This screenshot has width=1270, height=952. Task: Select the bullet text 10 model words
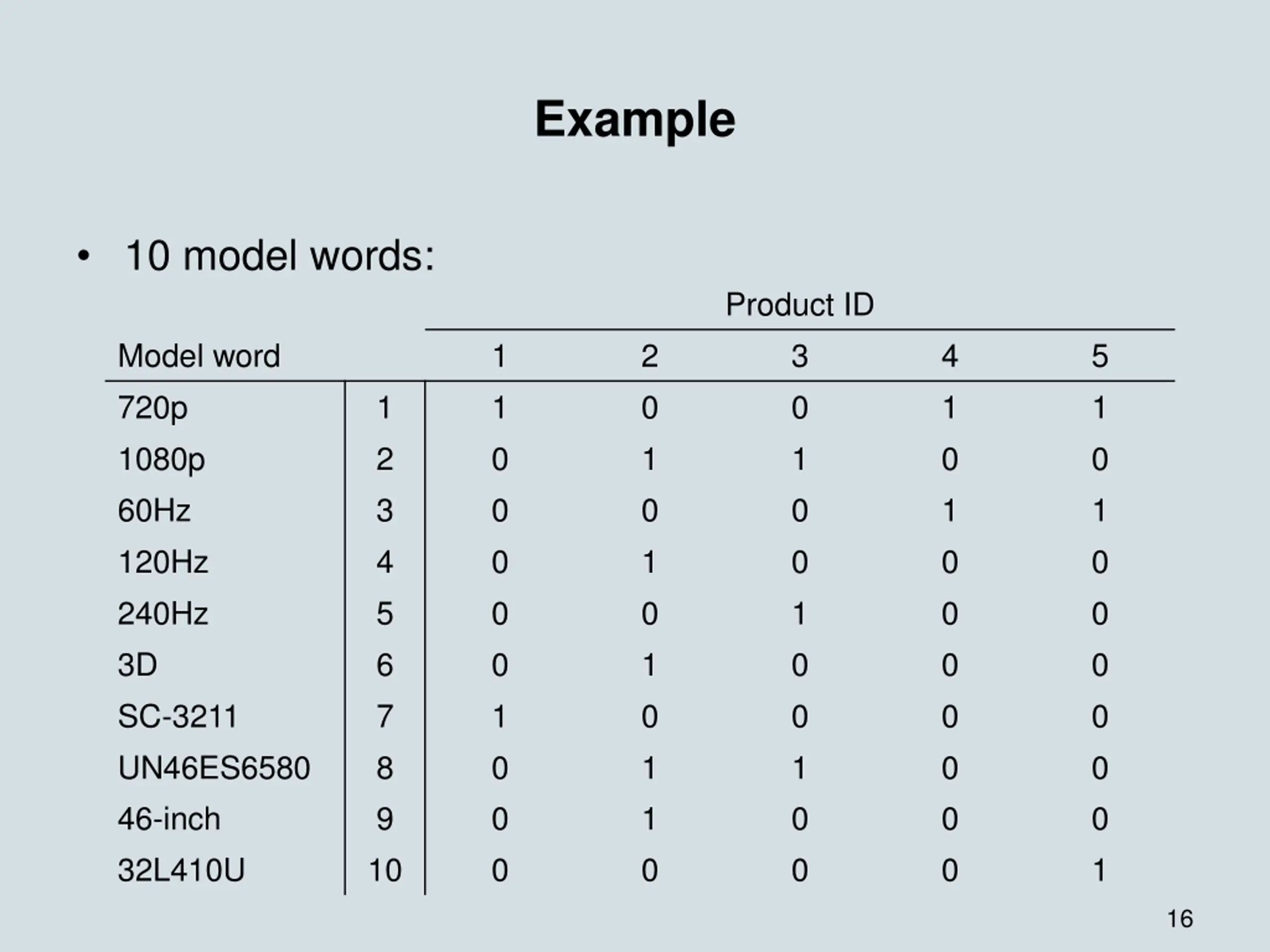[x=280, y=255]
